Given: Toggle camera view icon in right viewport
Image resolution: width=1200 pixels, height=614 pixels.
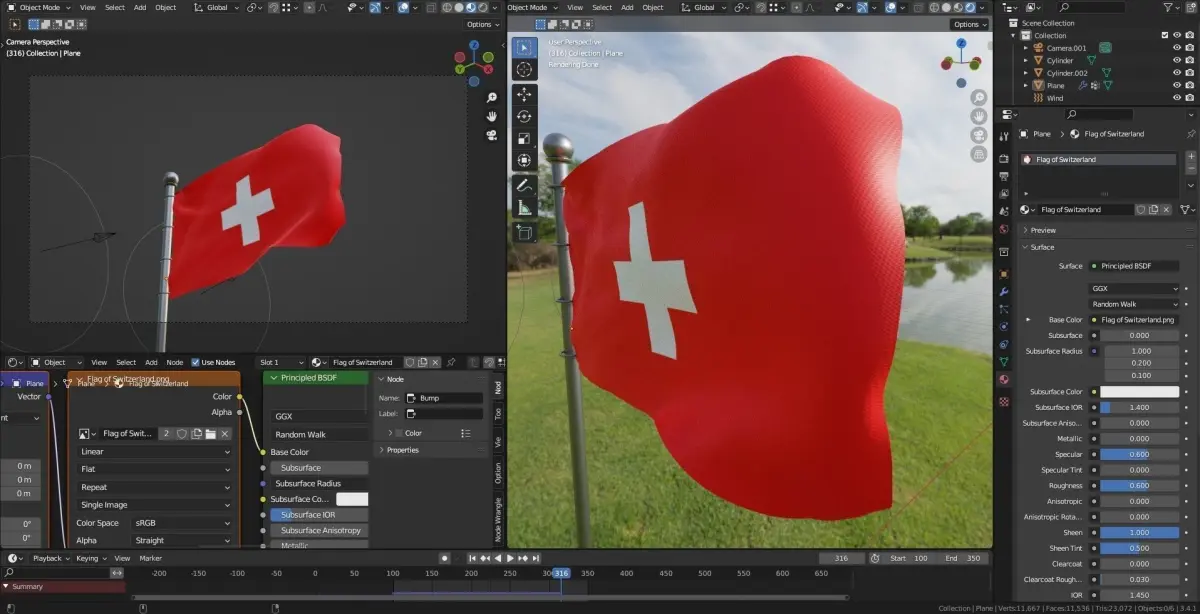Looking at the screenshot, I should (979, 136).
